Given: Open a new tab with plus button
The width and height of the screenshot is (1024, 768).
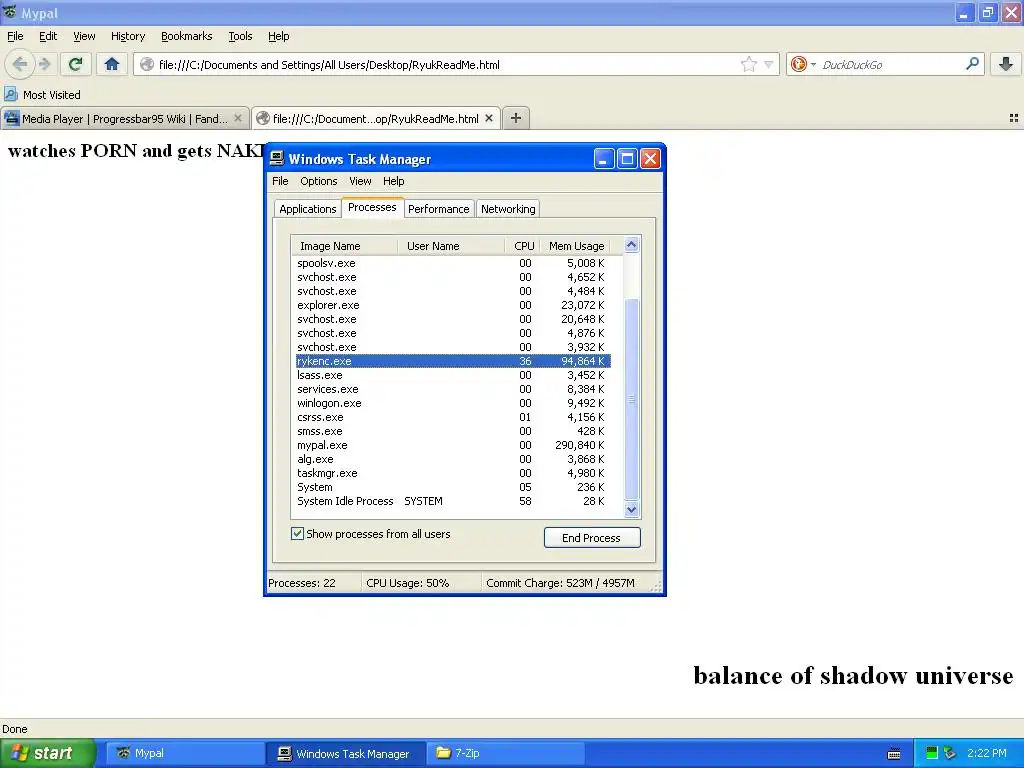Looking at the screenshot, I should [516, 118].
